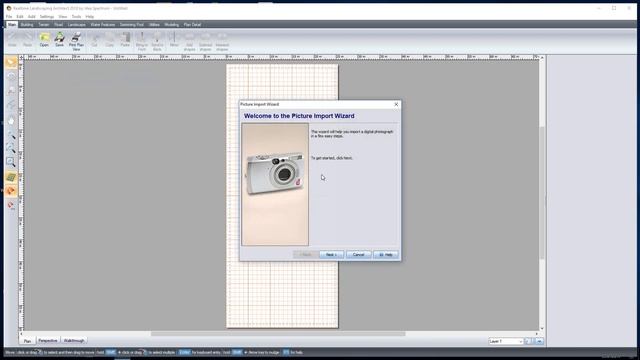Click the Send to Back icon
640x360 pixels.
click(x=157, y=42)
